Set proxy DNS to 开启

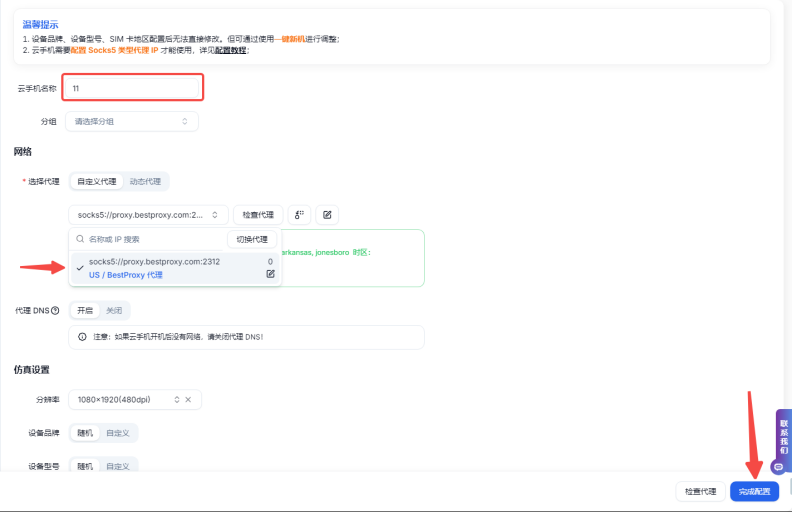point(85,310)
